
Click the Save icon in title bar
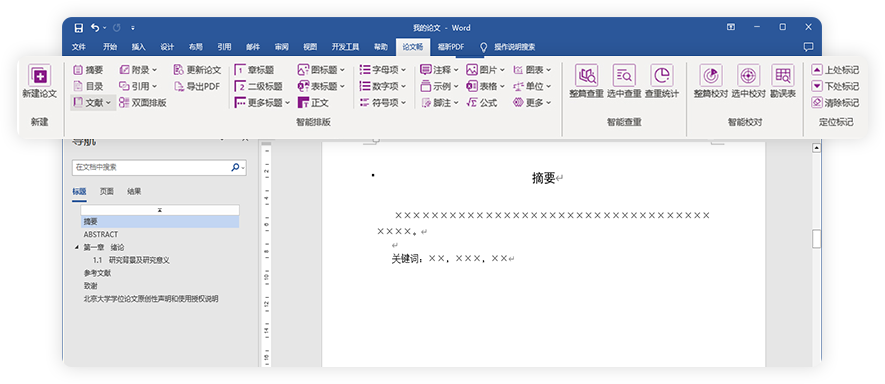click(78, 27)
